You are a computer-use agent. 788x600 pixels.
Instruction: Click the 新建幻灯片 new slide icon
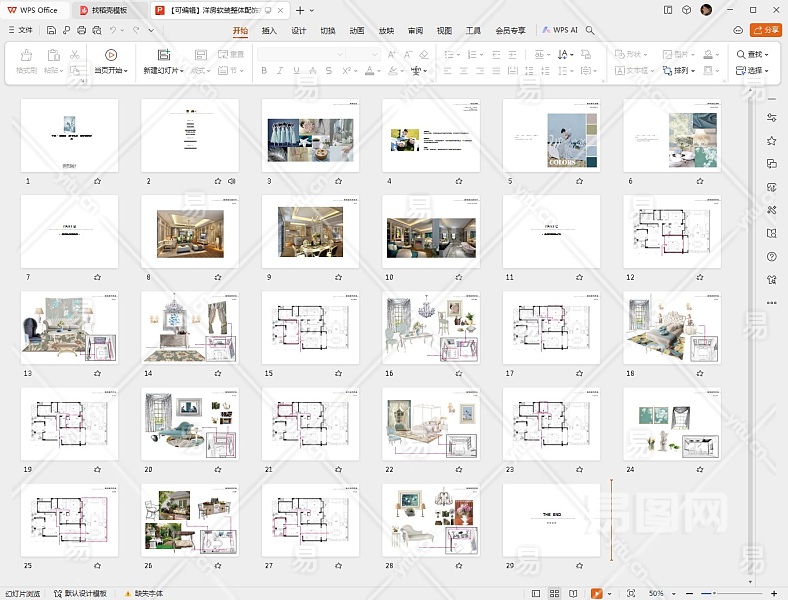pos(163,54)
